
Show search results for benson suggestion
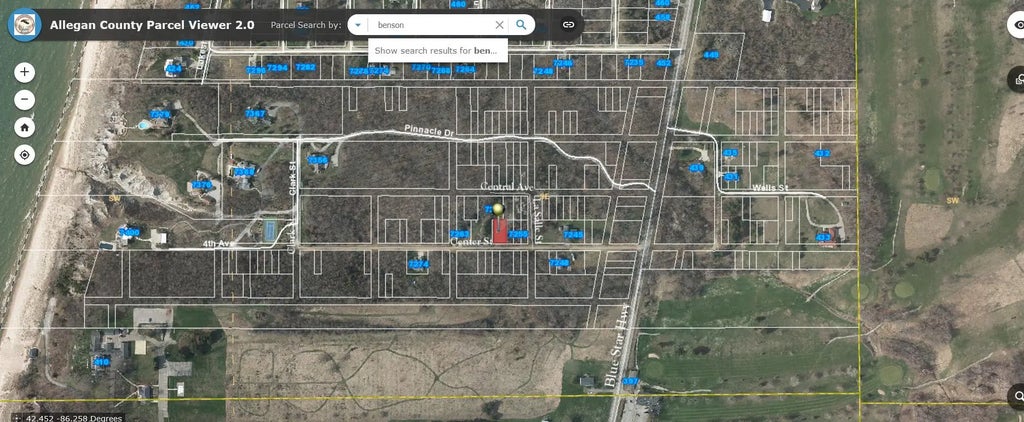pyautogui.click(x=435, y=50)
